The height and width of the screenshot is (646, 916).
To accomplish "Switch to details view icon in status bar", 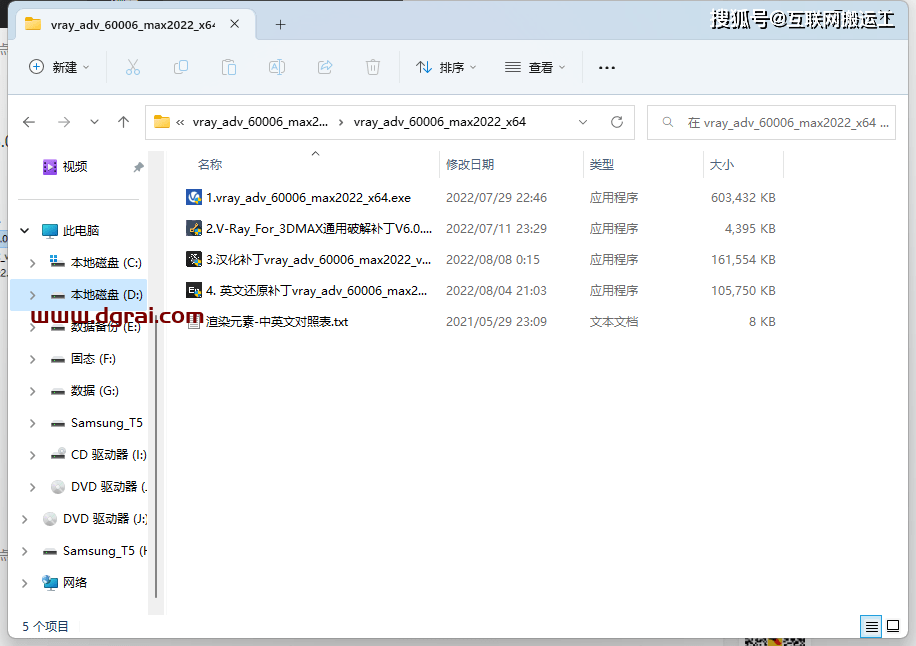I will [872, 627].
